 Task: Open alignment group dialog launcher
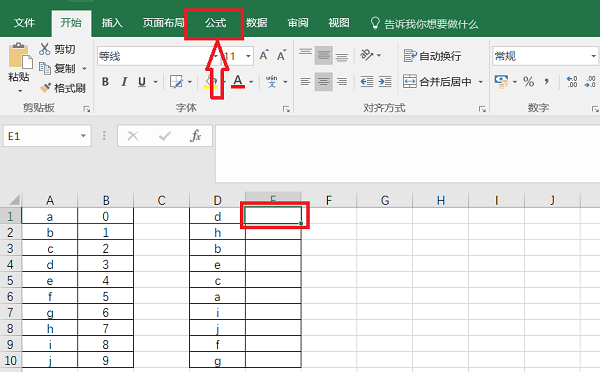coord(482,109)
